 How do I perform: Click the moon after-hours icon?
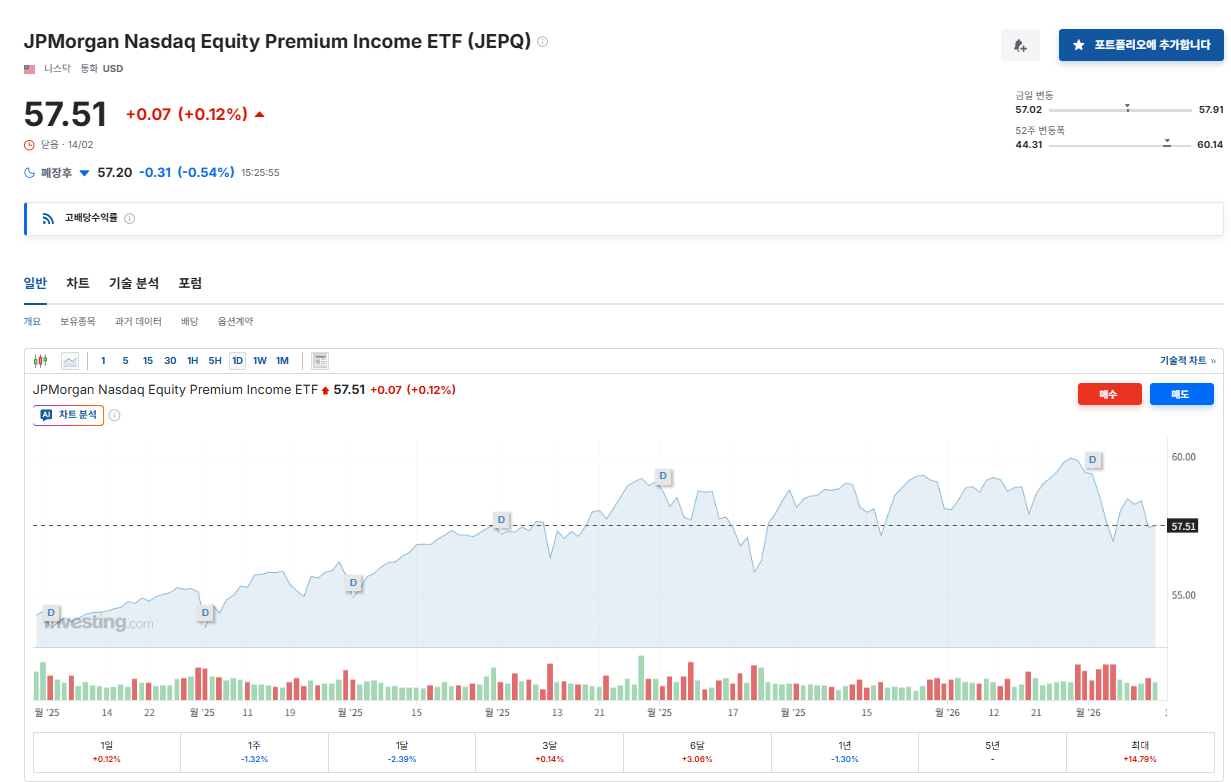[x=30, y=173]
